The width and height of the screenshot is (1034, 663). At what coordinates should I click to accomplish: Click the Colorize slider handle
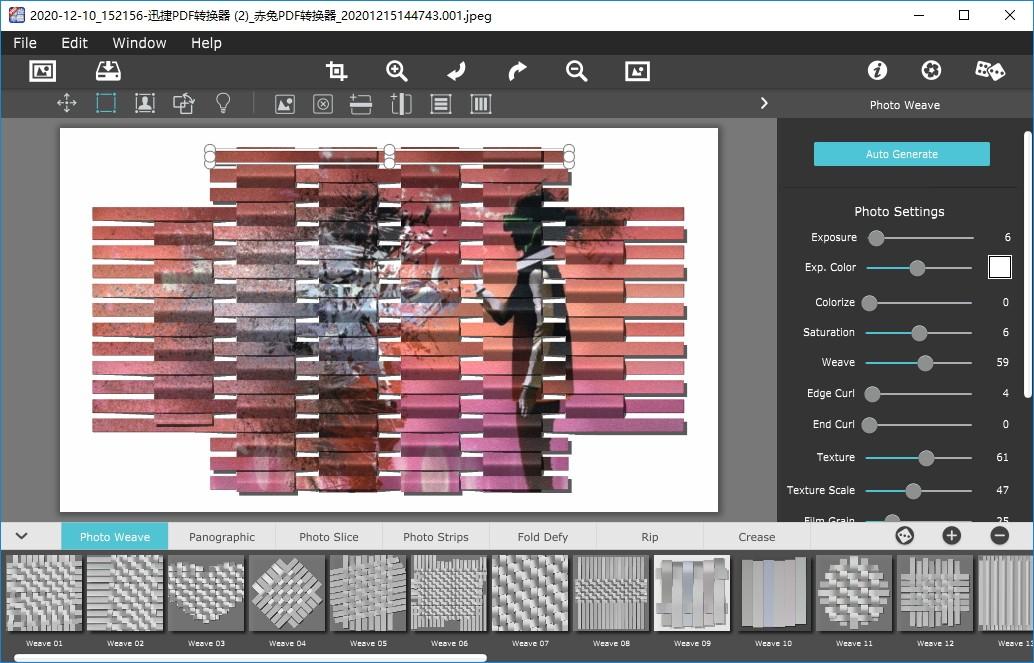click(869, 303)
